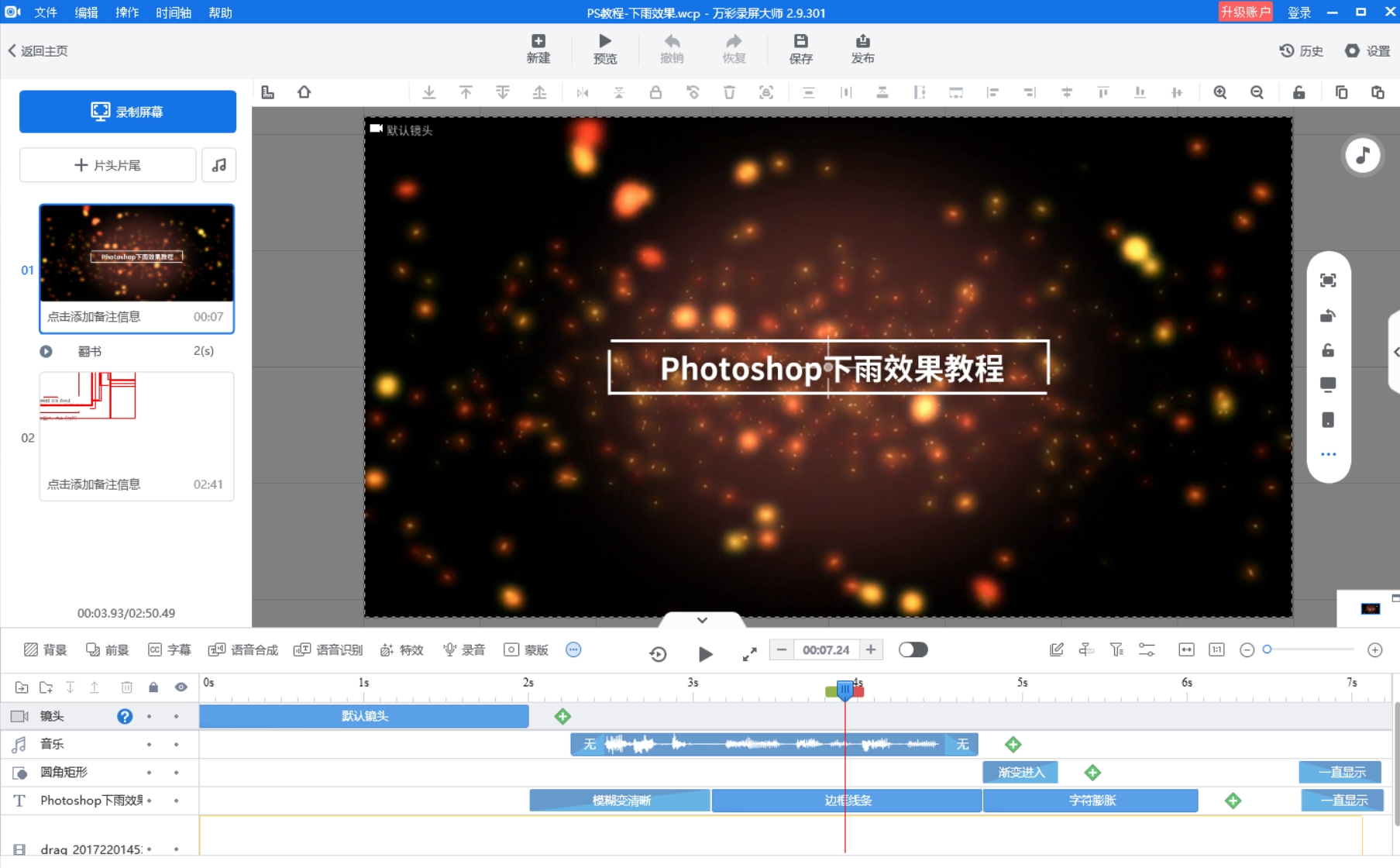Click the fit-screen icon in right floating panel
The image size is (1400, 868).
point(1328,281)
